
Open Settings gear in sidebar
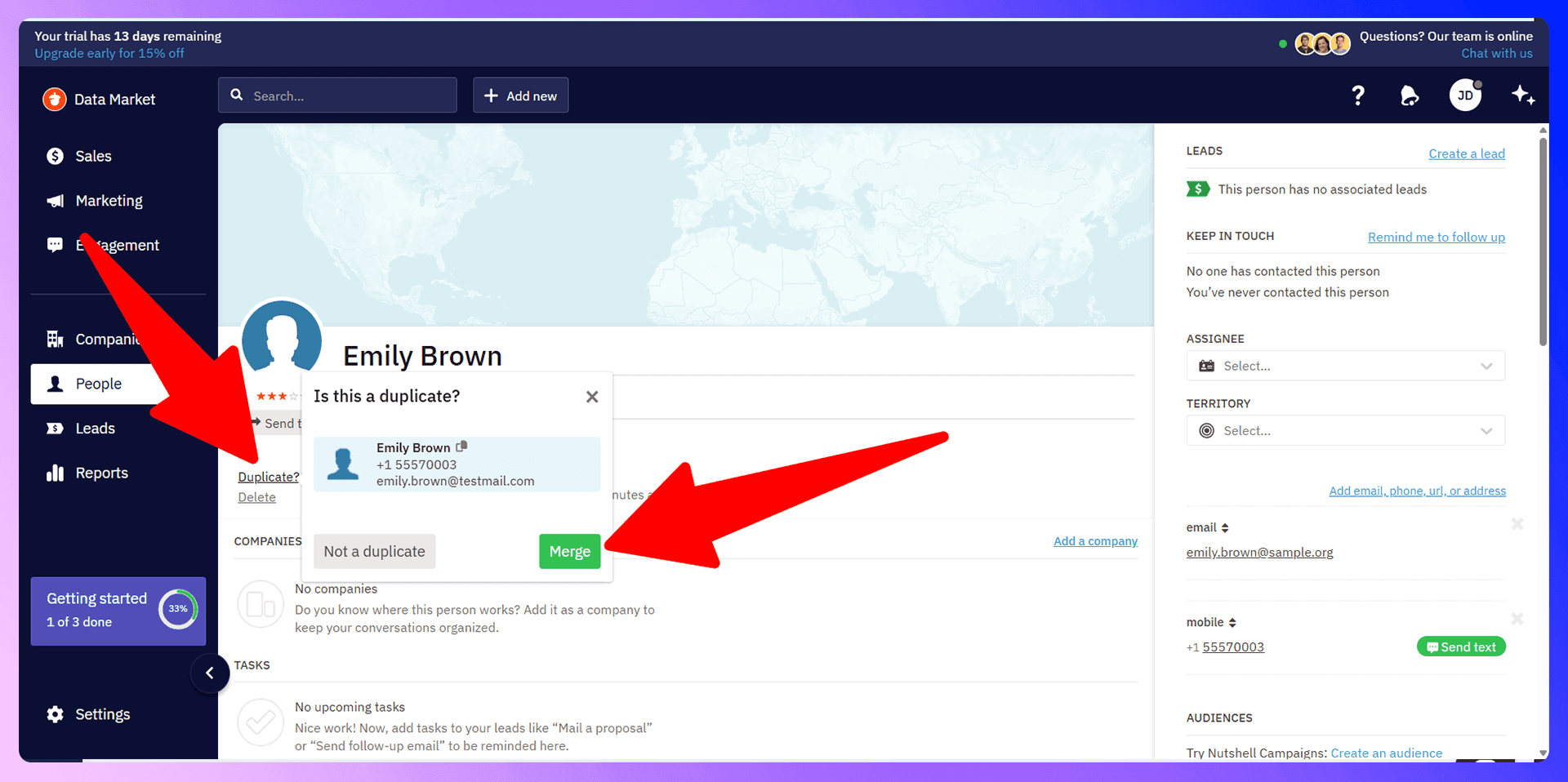pyautogui.click(x=55, y=714)
